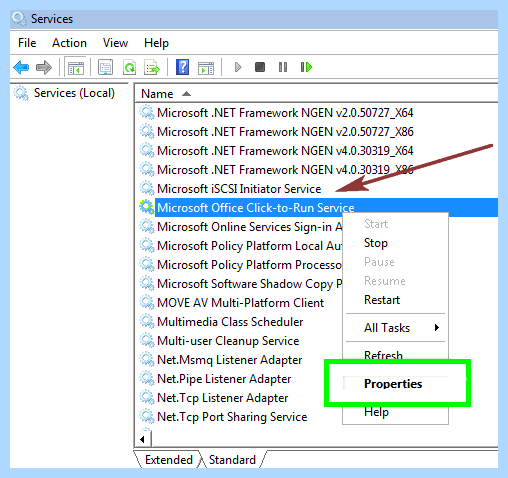The height and width of the screenshot is (478, 508).
Task: Click the Restart Service toolbar icon
Action: [306, 67]
